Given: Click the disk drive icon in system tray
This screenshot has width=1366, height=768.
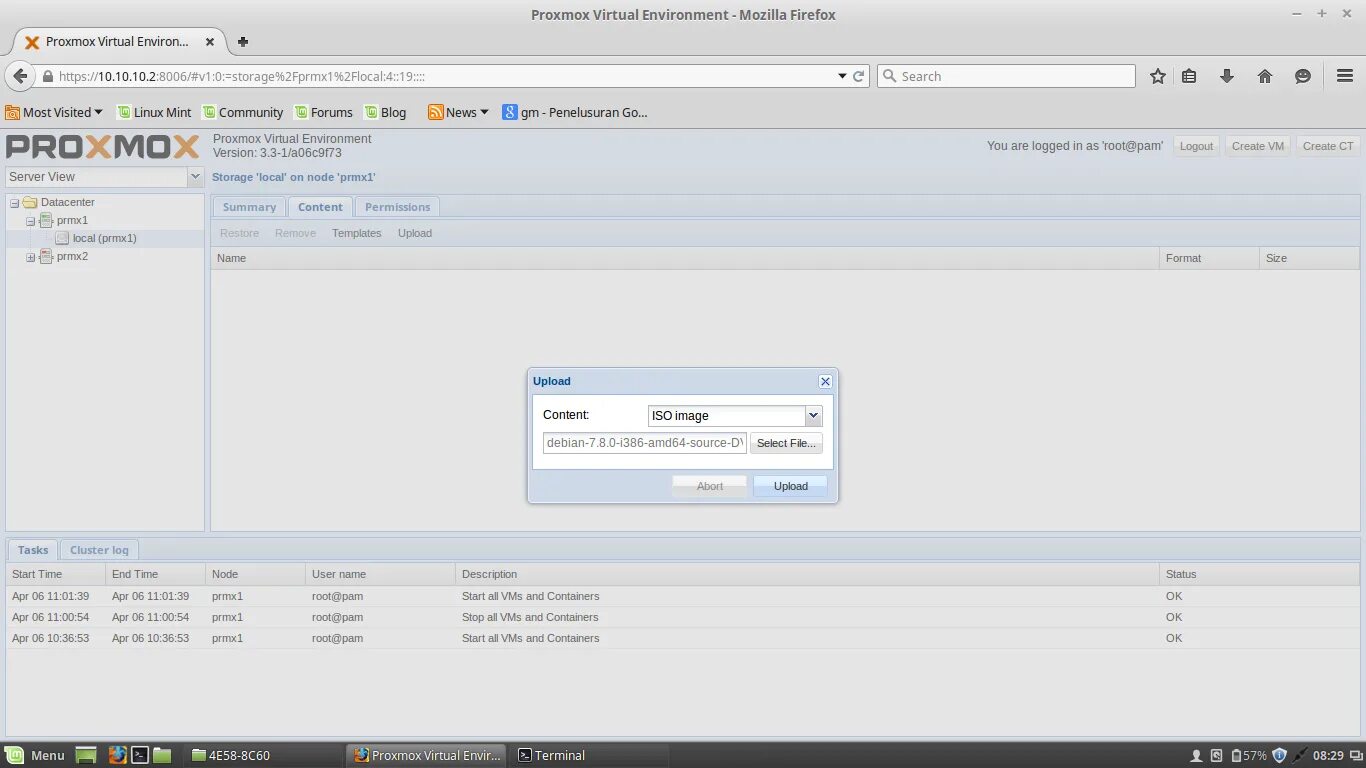Looking at the screenshot, I should [1217, 756].
